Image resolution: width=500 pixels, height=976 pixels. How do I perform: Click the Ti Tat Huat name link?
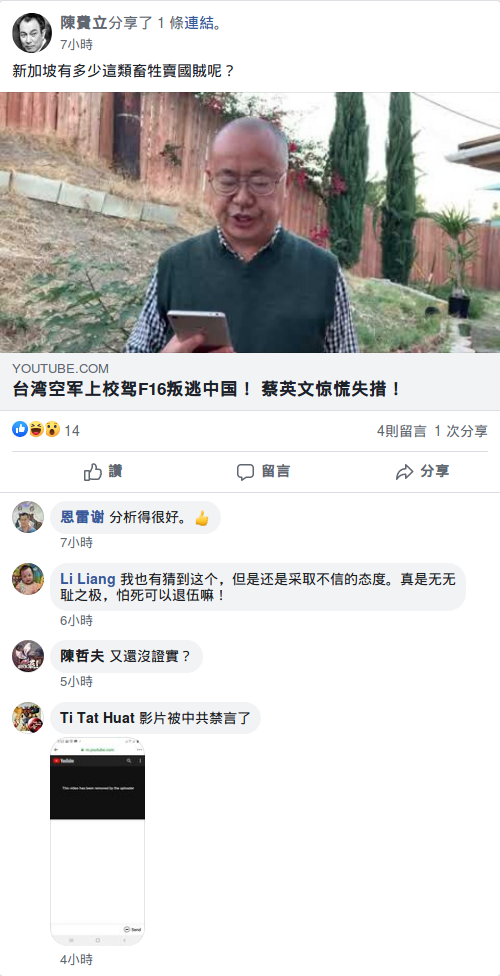98,718
